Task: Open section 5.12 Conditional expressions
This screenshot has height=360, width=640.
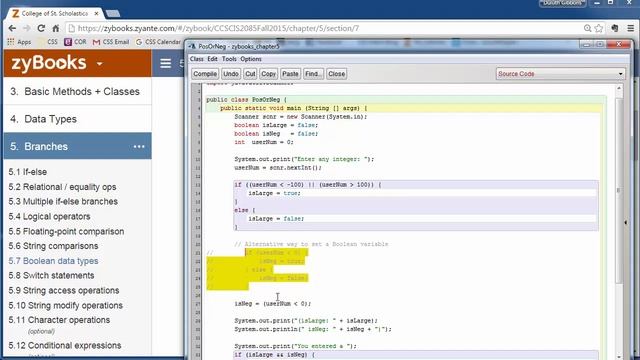Action: tap(65, 345)
